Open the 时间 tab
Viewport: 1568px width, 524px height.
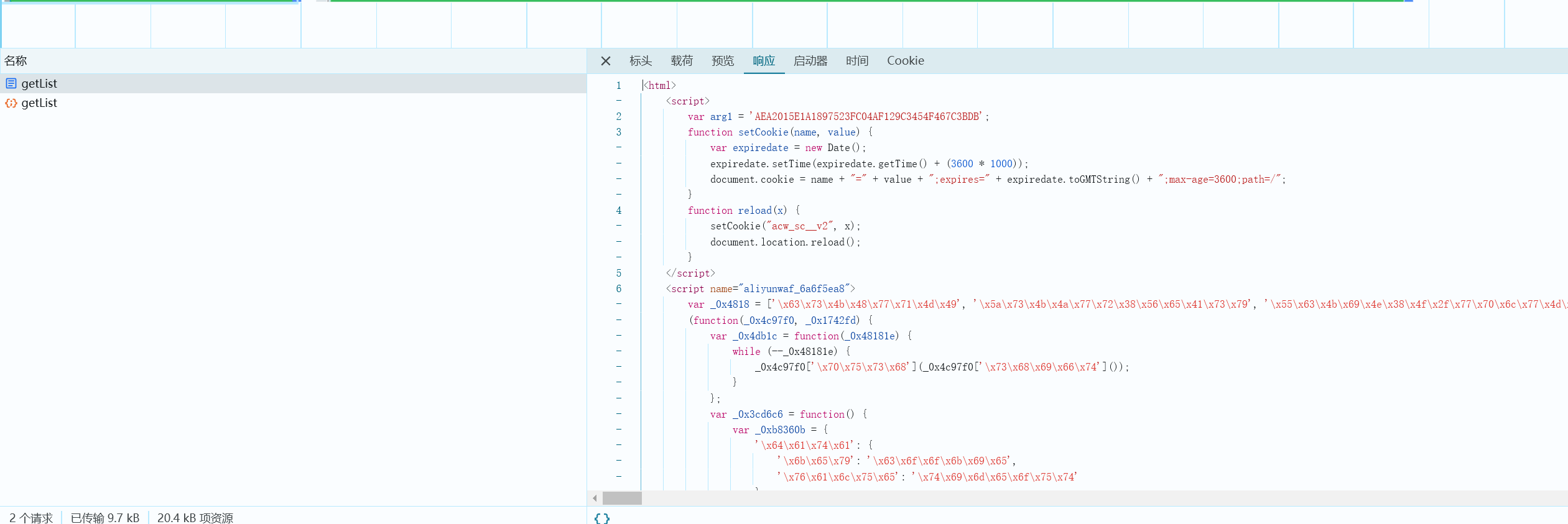pyautogui.click(x=856, y=61)
